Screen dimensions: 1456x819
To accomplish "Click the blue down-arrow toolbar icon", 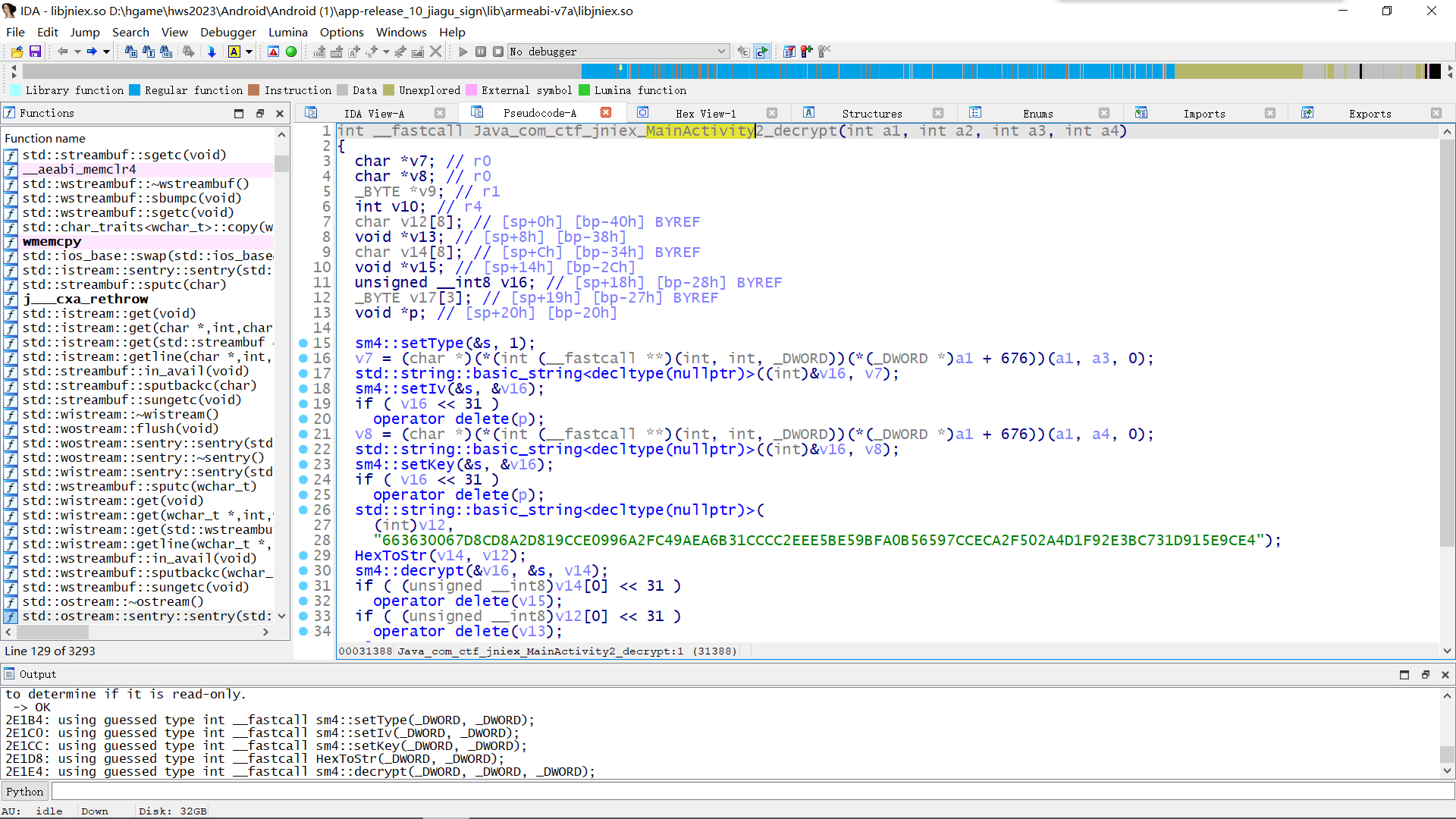I will tap(212, 52).
